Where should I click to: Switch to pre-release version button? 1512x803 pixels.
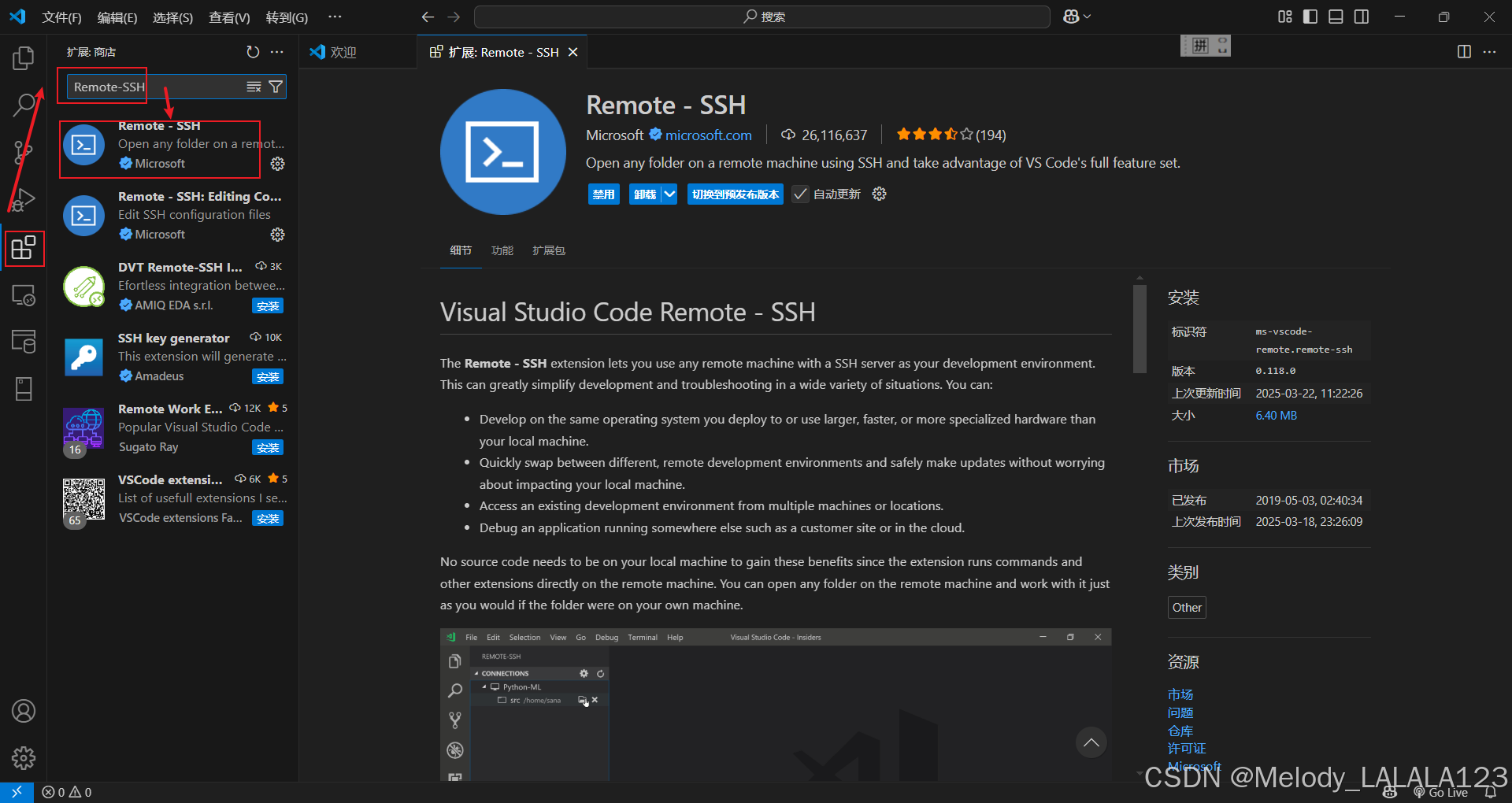point(736,194)
